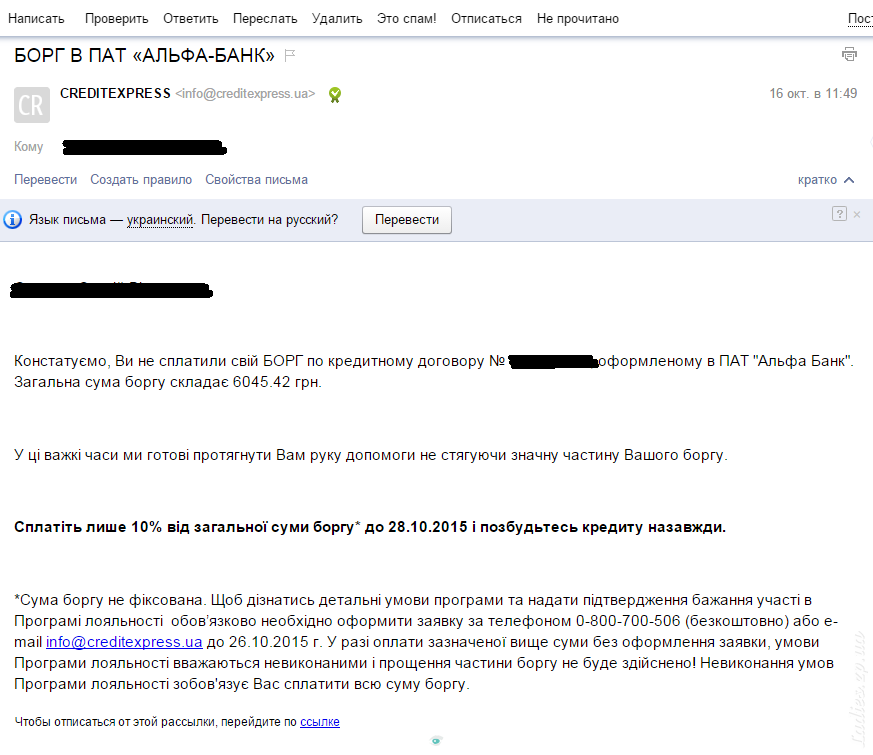Click the Кому label
This screenshot has height=755, width=873.
tap(28, 146)
